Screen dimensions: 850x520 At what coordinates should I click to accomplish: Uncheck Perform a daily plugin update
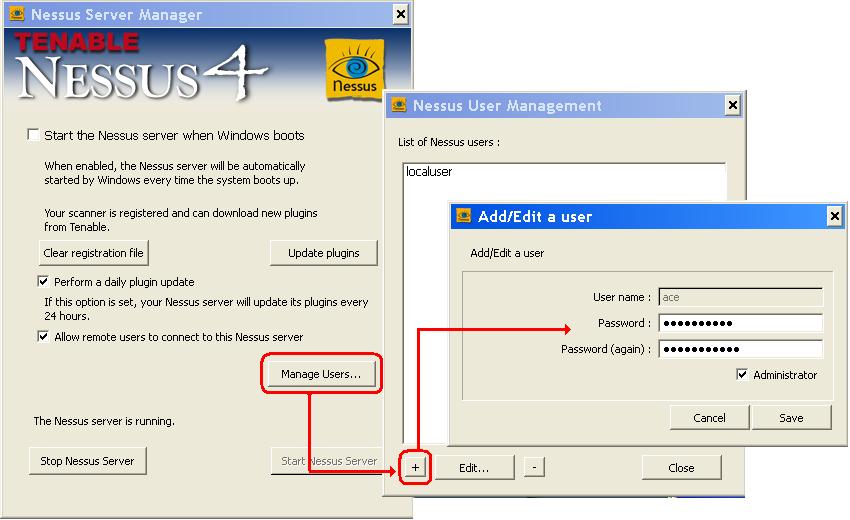(43, 282)
